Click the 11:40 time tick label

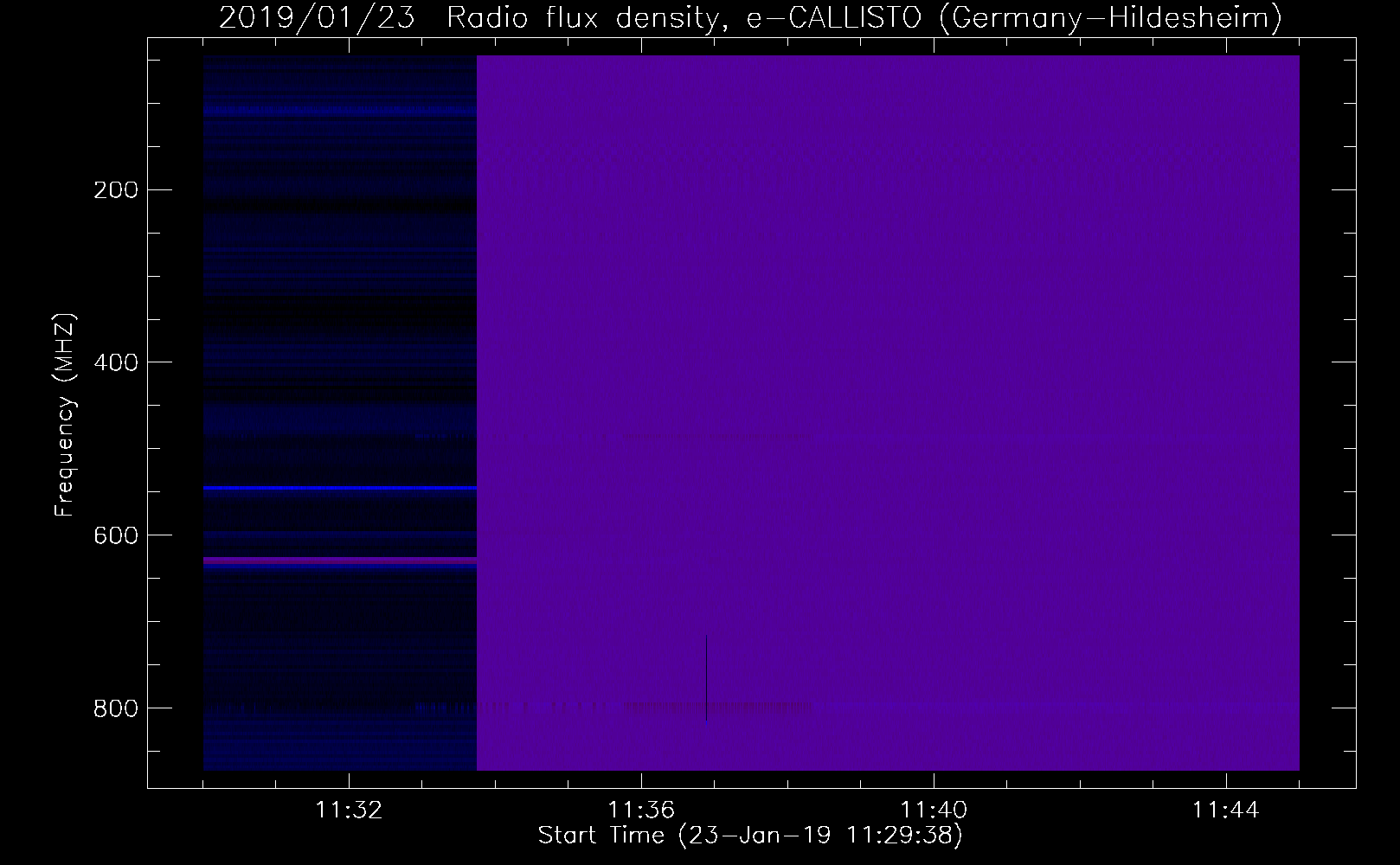pos(934,811)
